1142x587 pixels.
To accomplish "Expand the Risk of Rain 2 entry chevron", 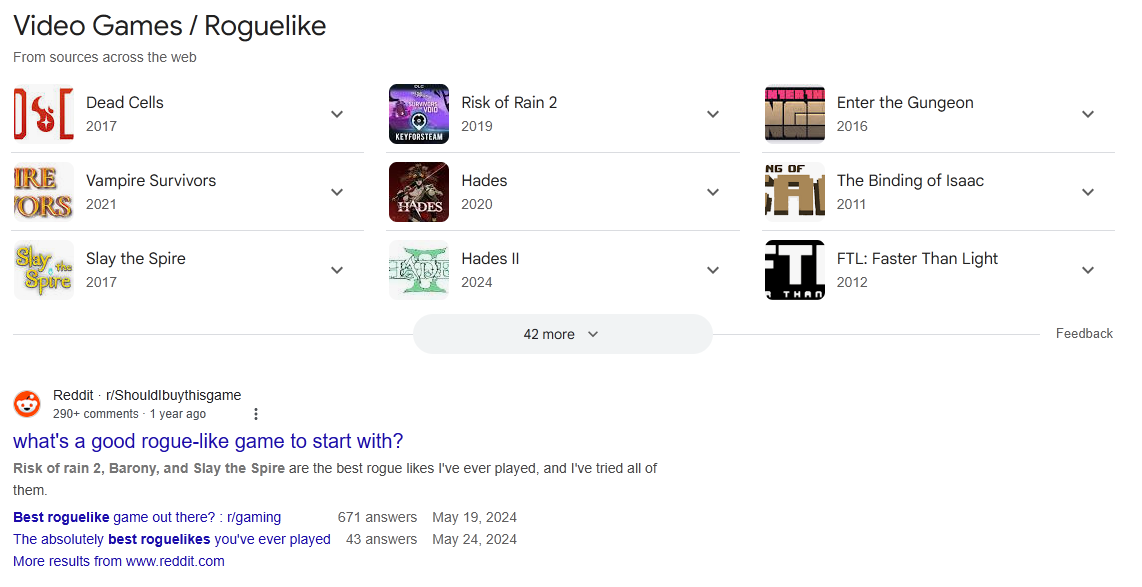I will point(713,114).
